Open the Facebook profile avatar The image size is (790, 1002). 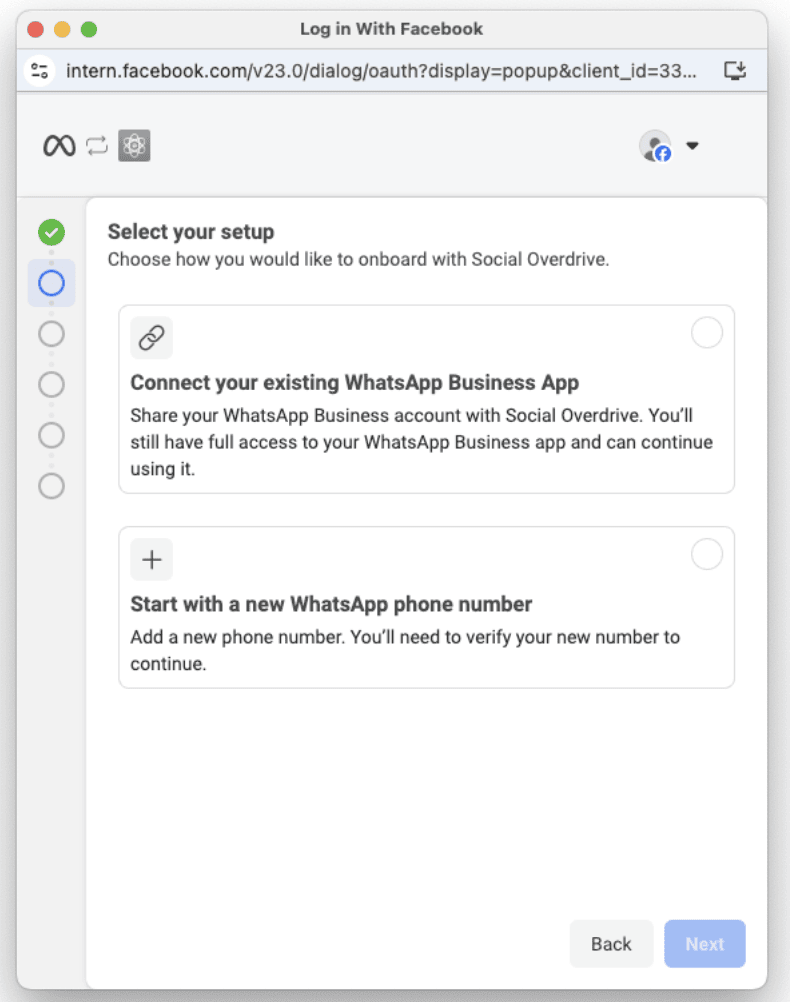point(655,146)
